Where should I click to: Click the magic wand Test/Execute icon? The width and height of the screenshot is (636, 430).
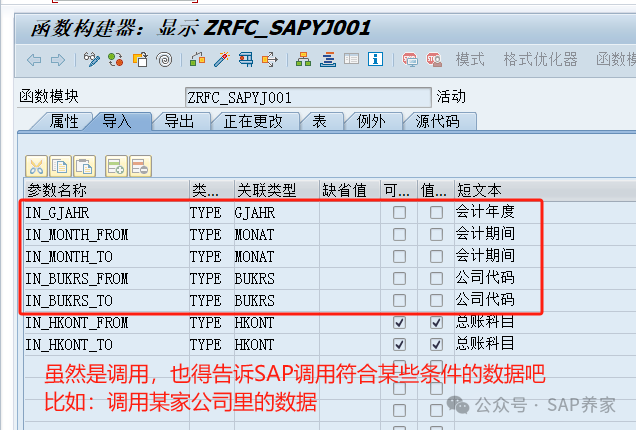[x=221, y=60]
